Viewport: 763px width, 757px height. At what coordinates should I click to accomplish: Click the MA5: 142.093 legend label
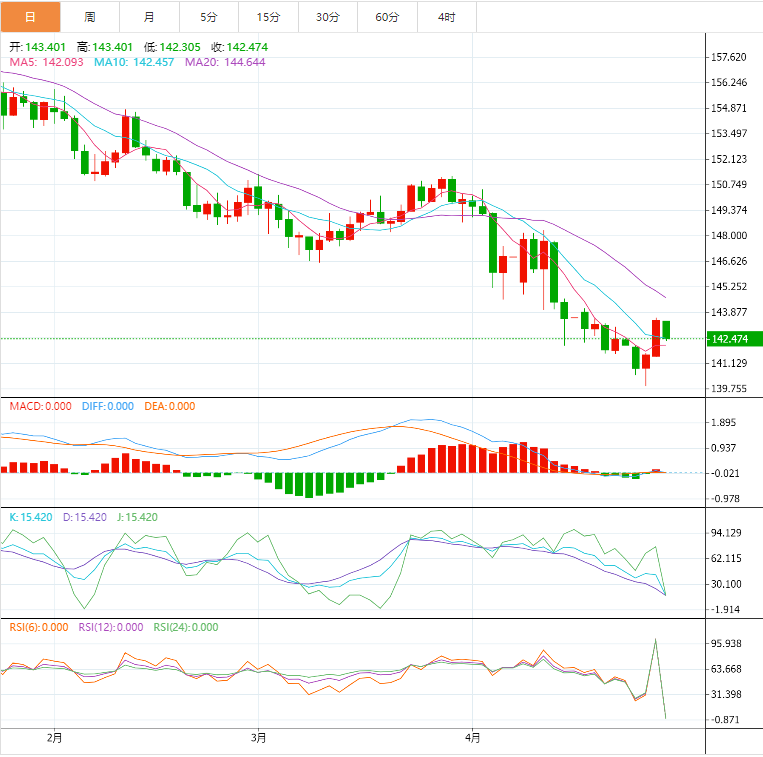pos(47,62)
